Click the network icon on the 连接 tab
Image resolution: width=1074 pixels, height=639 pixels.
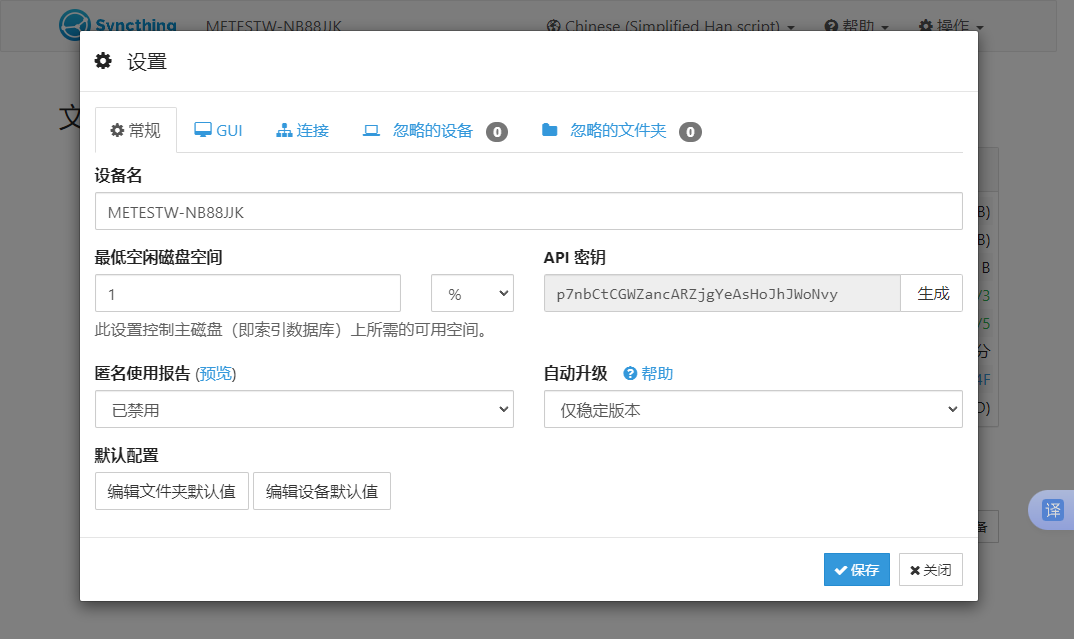click(284, 129)
